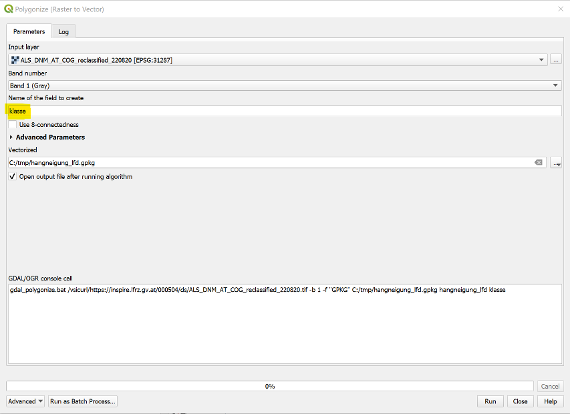Uncheck Open output file after running algorithm
The image size is (570, 414).
click(x=13, y=176)
